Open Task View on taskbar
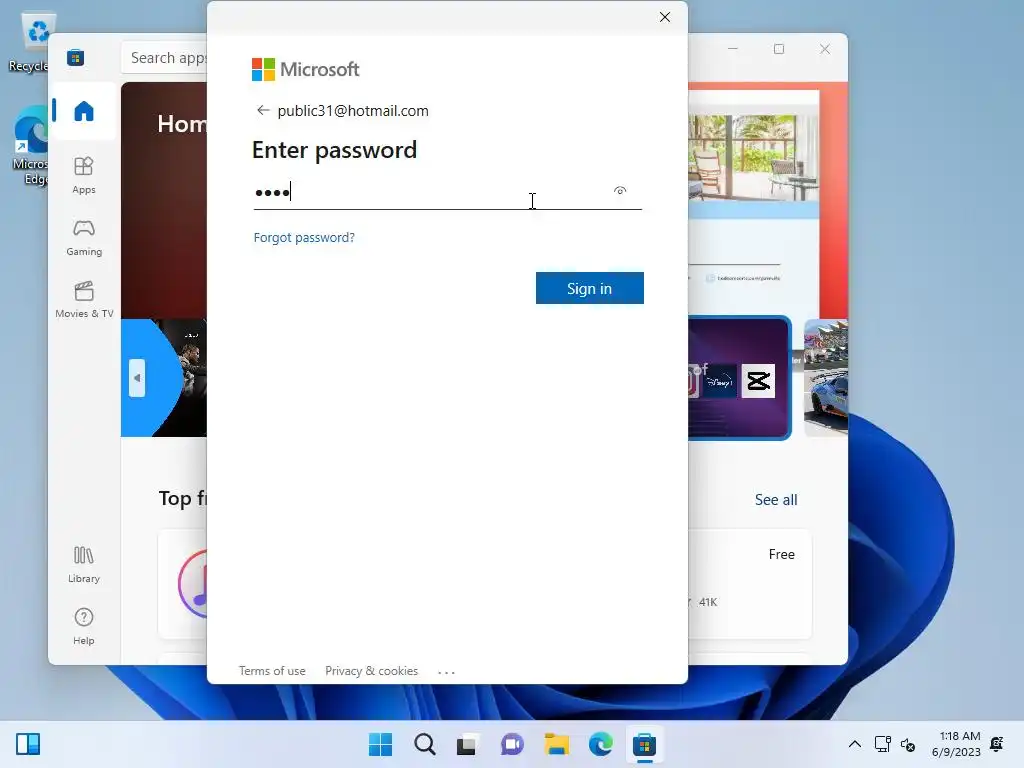Image resolution: width=1024 pixels, height=768 pixels. (467, 744)
